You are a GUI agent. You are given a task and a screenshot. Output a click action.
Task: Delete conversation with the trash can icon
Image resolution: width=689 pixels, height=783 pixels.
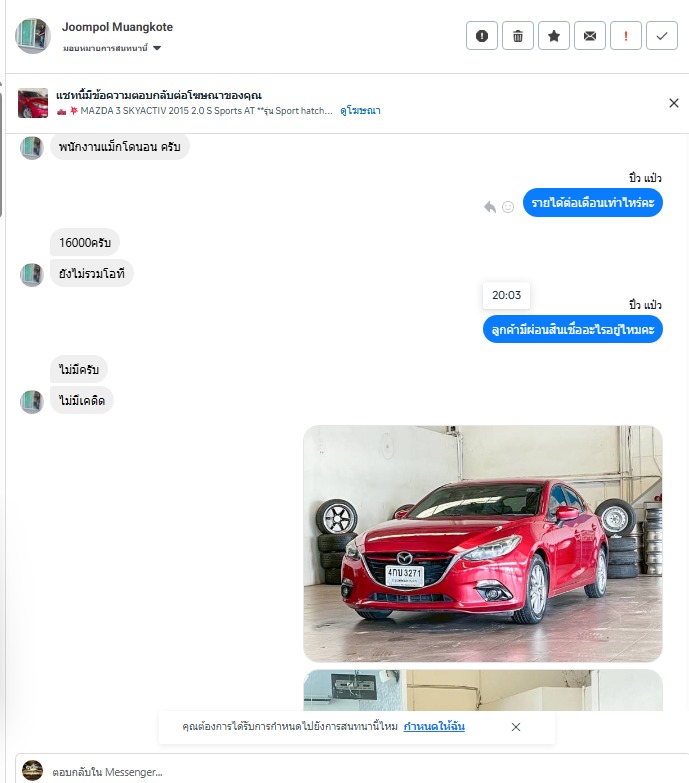[x=518, y=35]
